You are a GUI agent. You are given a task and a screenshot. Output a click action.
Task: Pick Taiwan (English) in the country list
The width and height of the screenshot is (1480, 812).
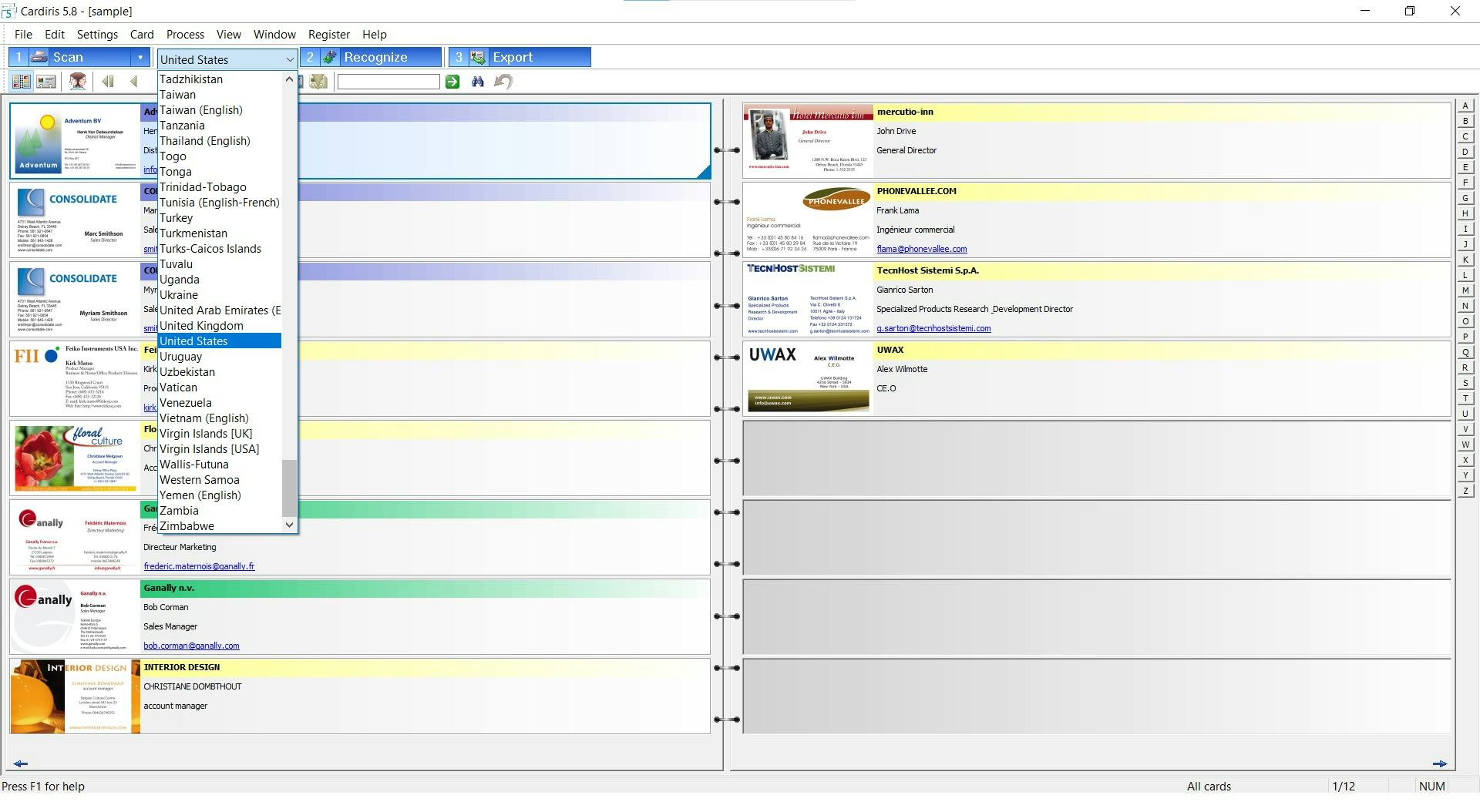(220, 110)
